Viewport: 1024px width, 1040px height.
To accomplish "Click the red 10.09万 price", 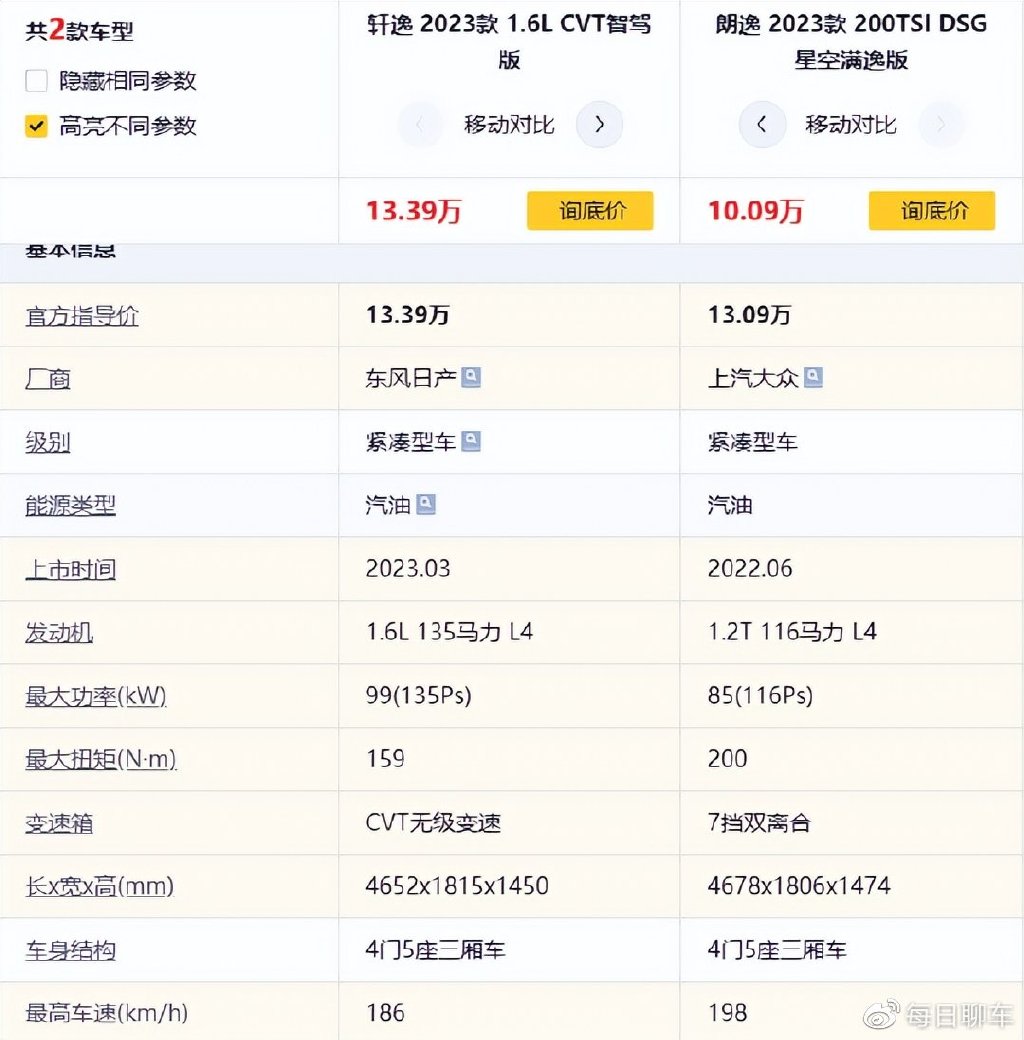I will point(755,211).
